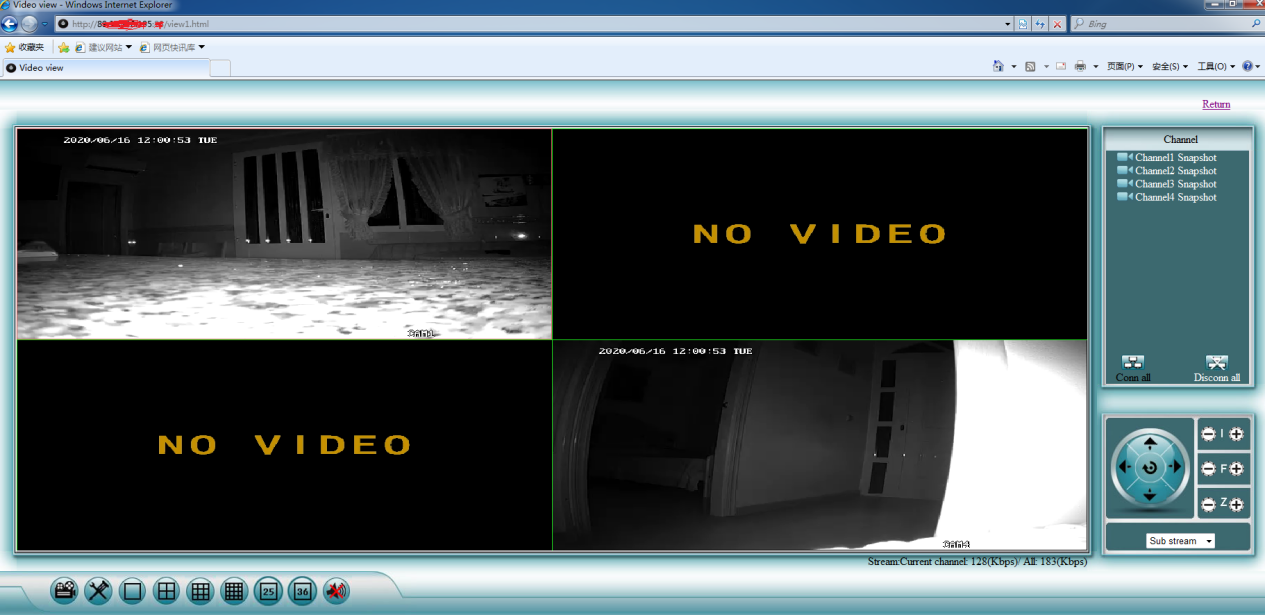
Task: Select Channel1 Snapshot in channel list
Action: (x=1167, y=158)
